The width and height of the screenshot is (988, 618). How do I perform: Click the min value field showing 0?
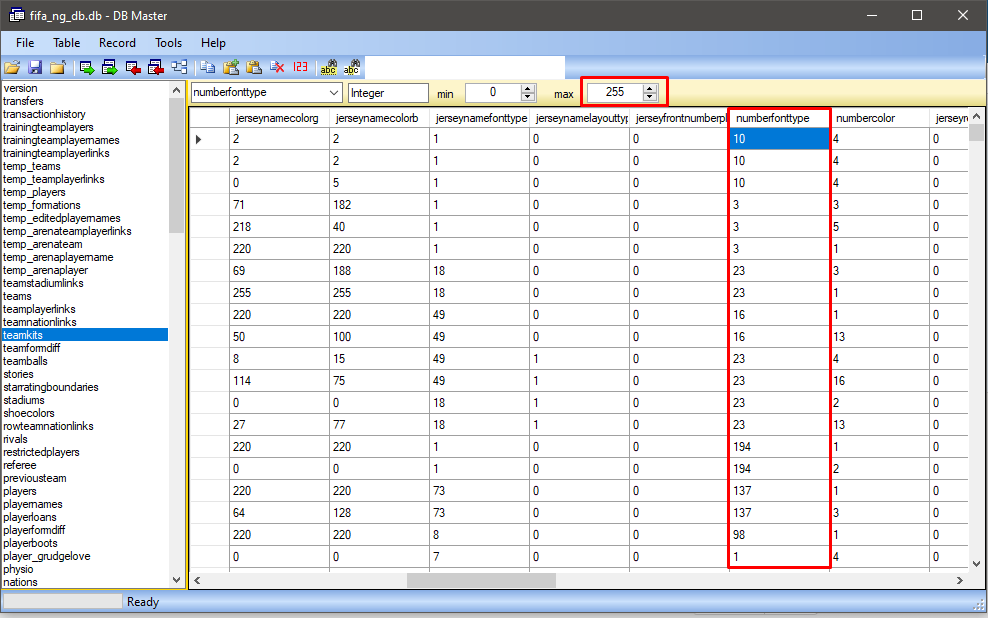pos(493,93)
